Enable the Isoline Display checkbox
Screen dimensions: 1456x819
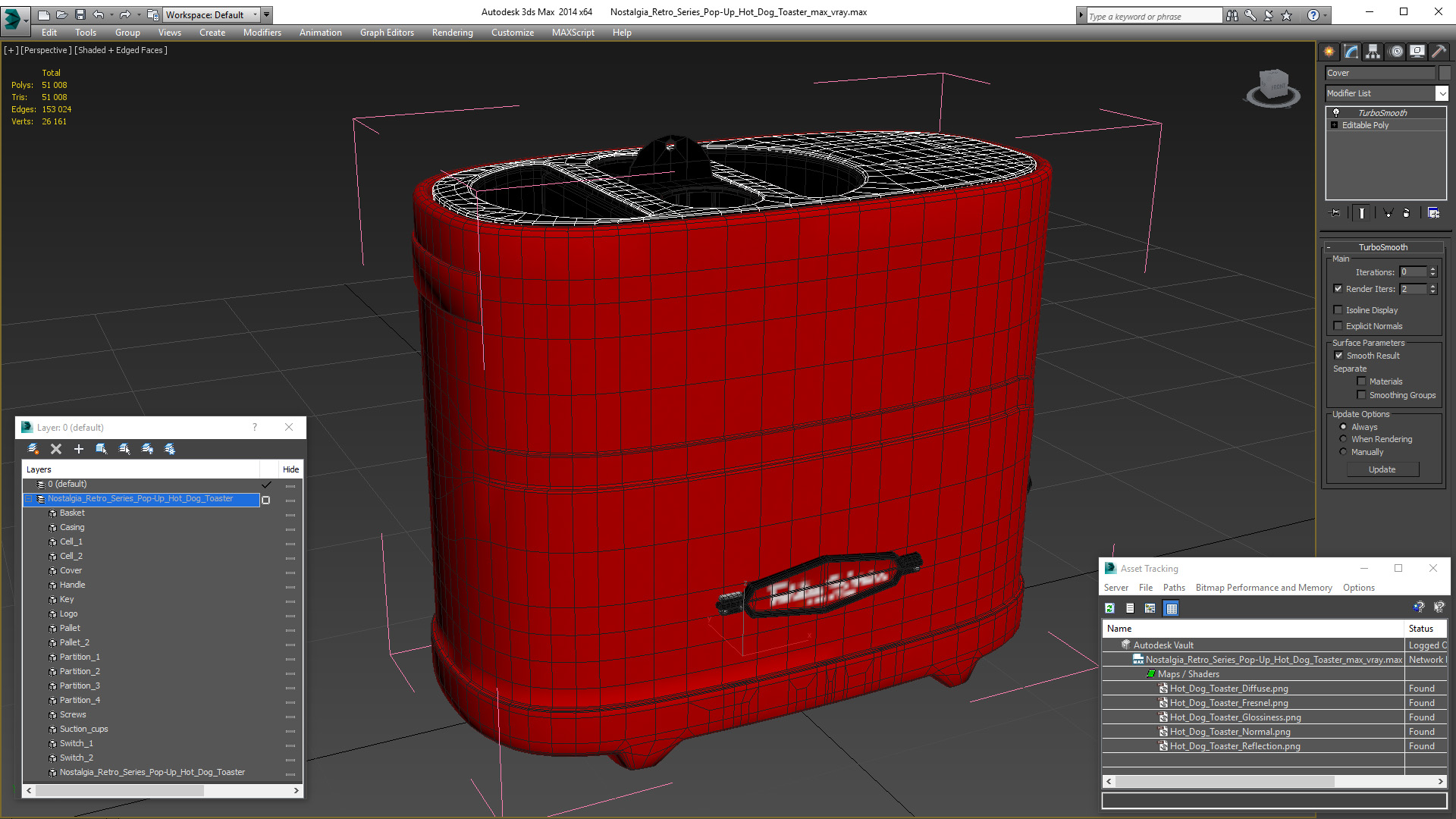pyautogui.click(x=1338, y=310)
